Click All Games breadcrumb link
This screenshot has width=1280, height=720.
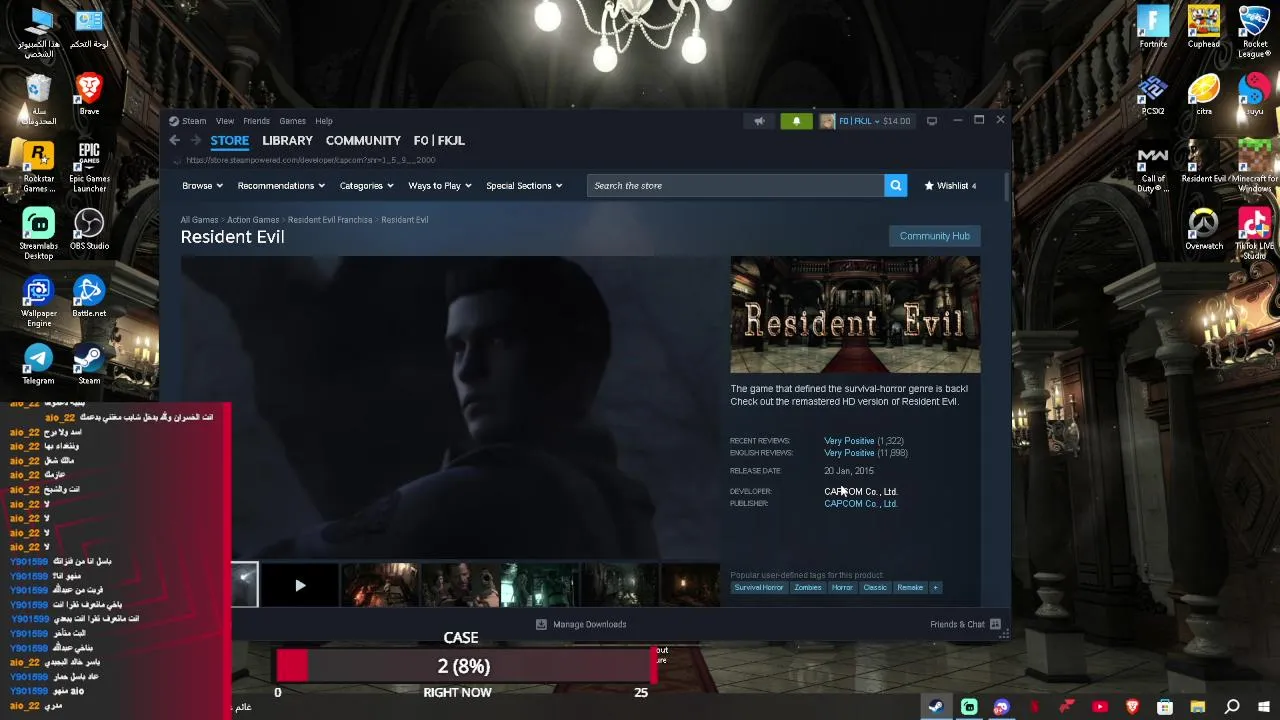[x=199, y=220]
